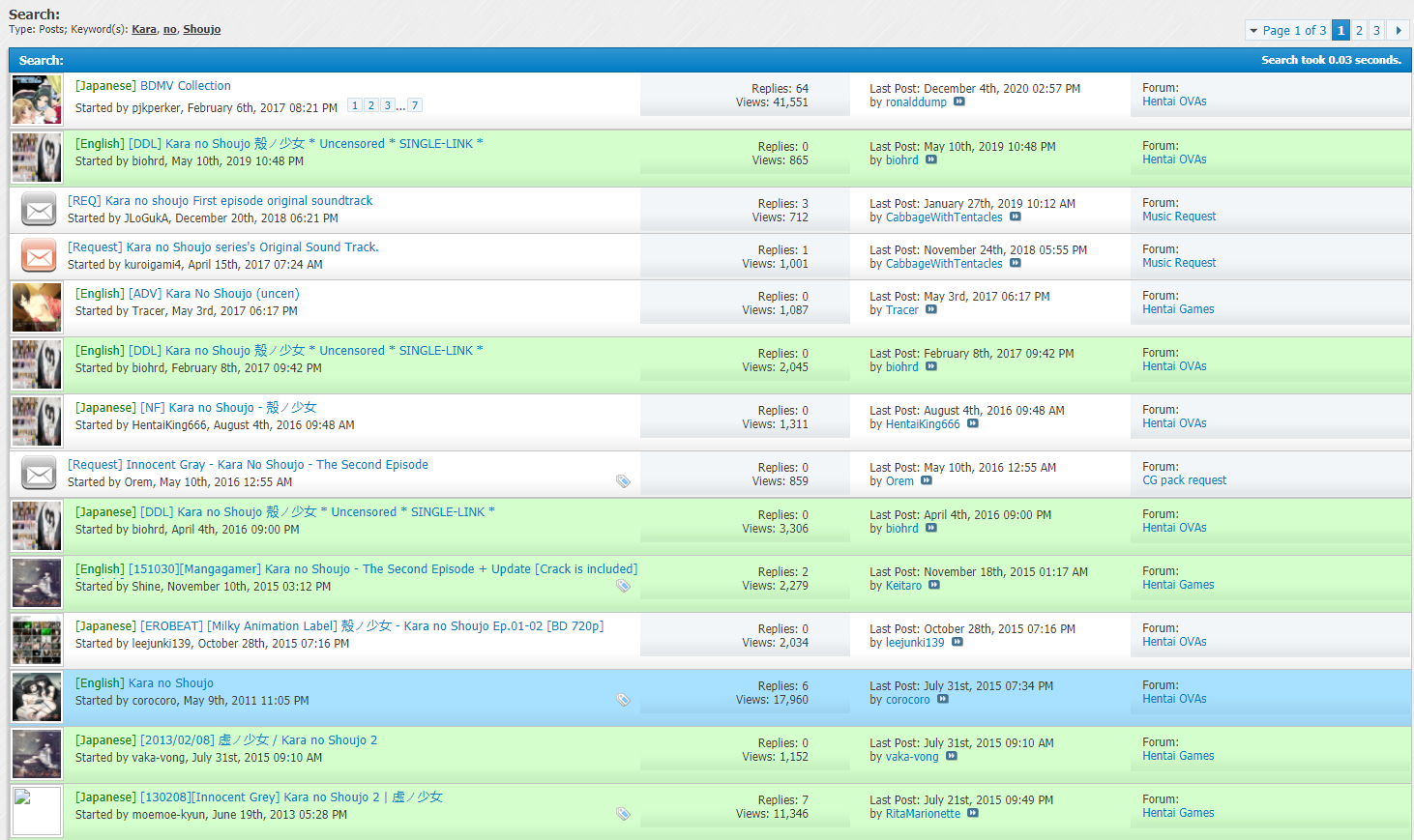The width and height of the screenshot is (1414, 840).
Task: Go to search results page 2
Action: point(1359,30)
